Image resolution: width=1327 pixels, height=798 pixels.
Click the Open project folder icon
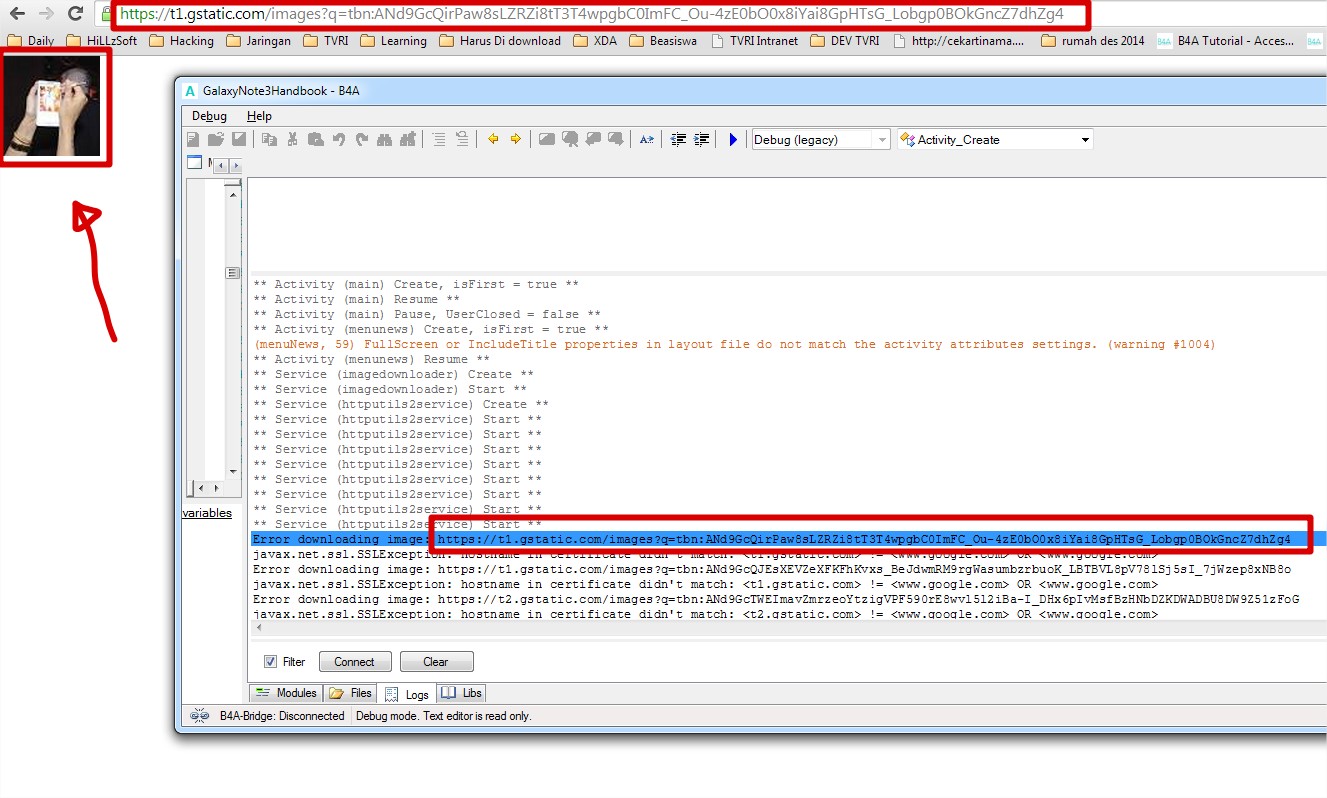tap(216, 140)
